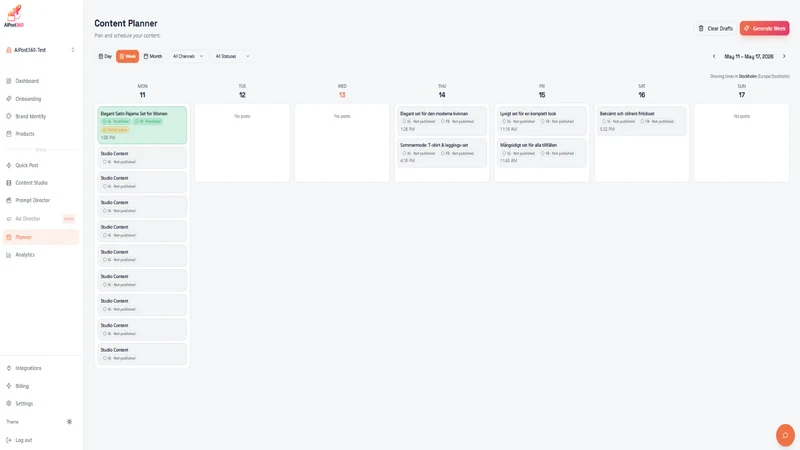Click the Ad Director megaphone icon

click(9, 219)
